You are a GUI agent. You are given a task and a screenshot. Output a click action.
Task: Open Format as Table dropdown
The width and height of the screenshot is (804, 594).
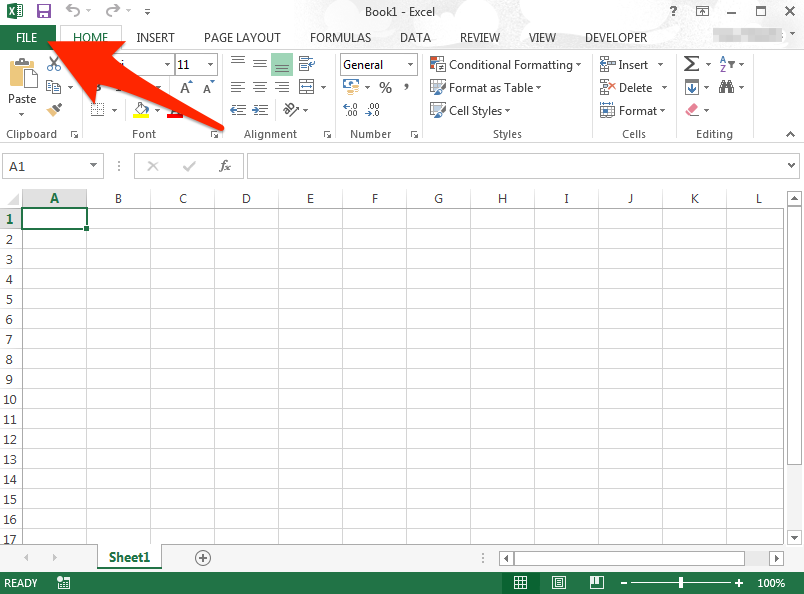coord(486,88)
